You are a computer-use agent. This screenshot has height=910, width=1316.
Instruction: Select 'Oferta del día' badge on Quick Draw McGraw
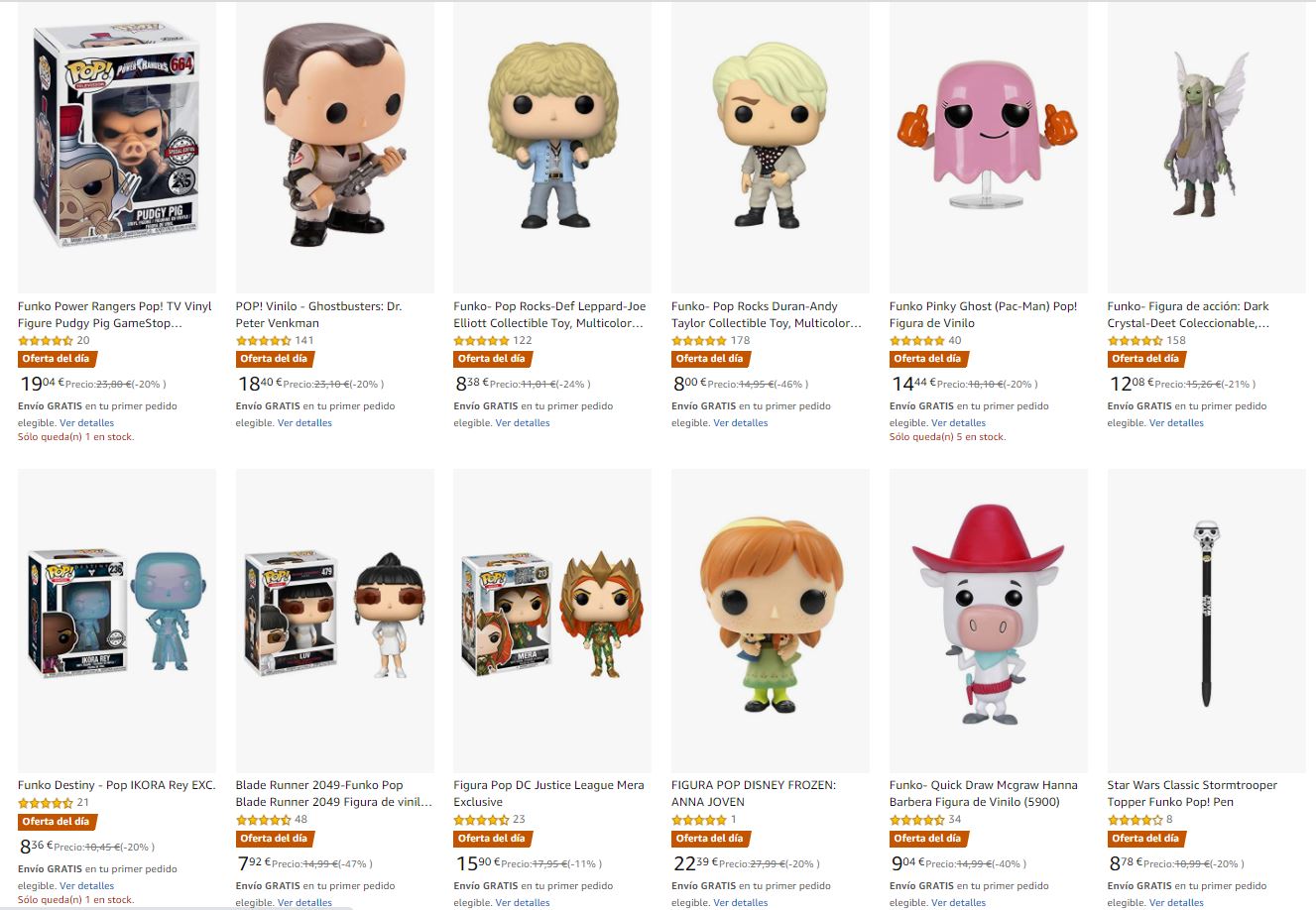click(927, 839)
